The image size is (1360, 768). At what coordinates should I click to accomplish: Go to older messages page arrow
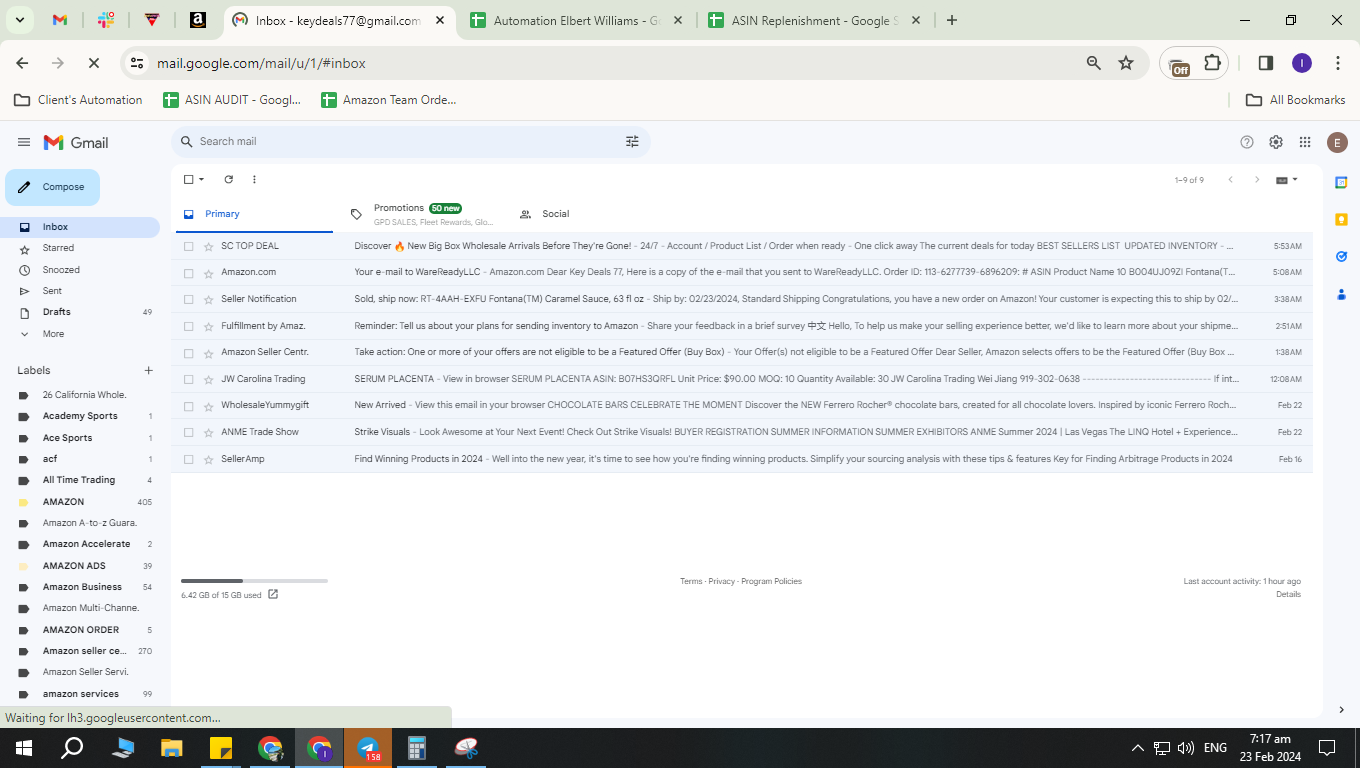click(1257, 180)
